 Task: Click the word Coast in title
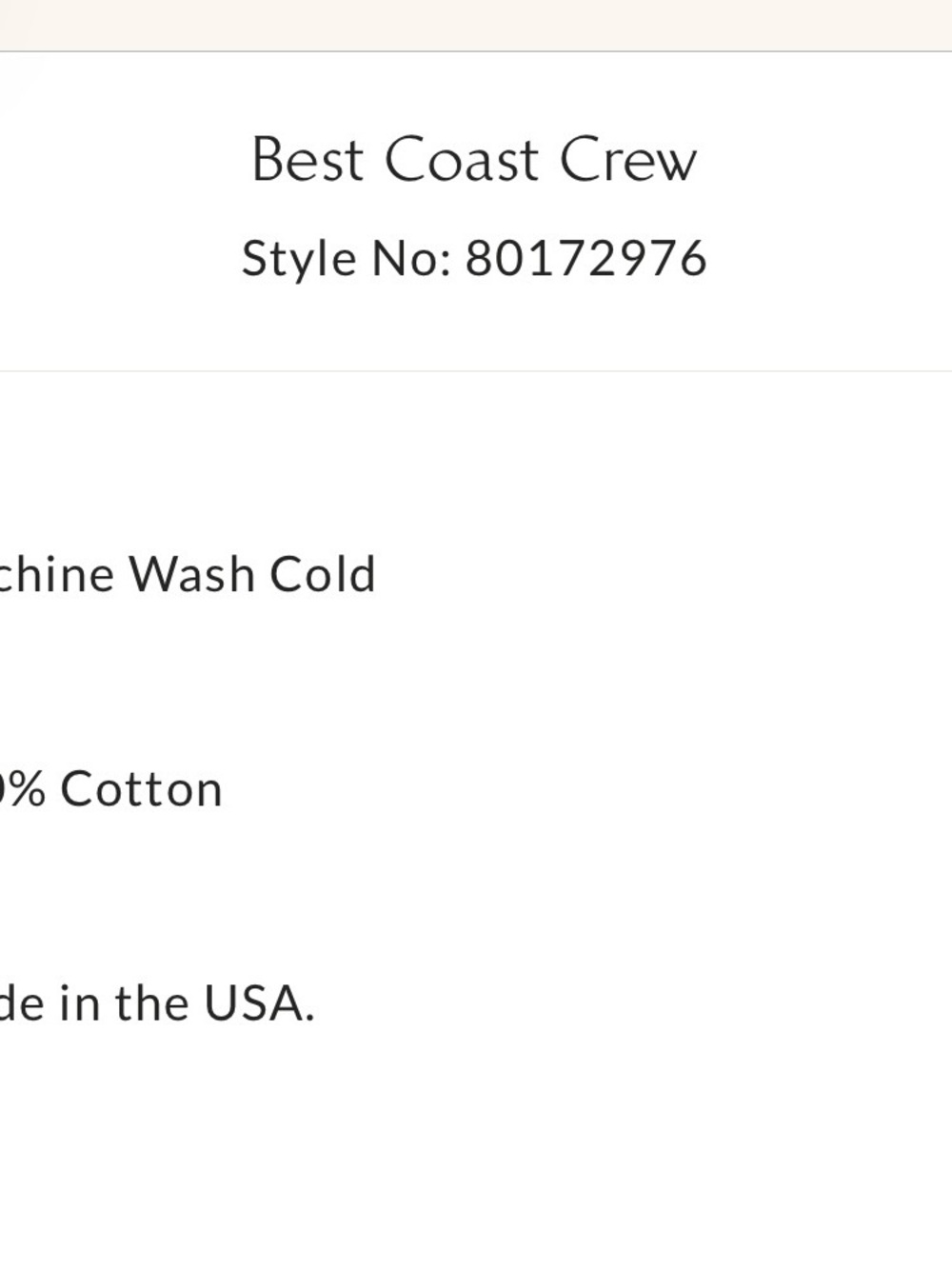(x=462, y=159)
